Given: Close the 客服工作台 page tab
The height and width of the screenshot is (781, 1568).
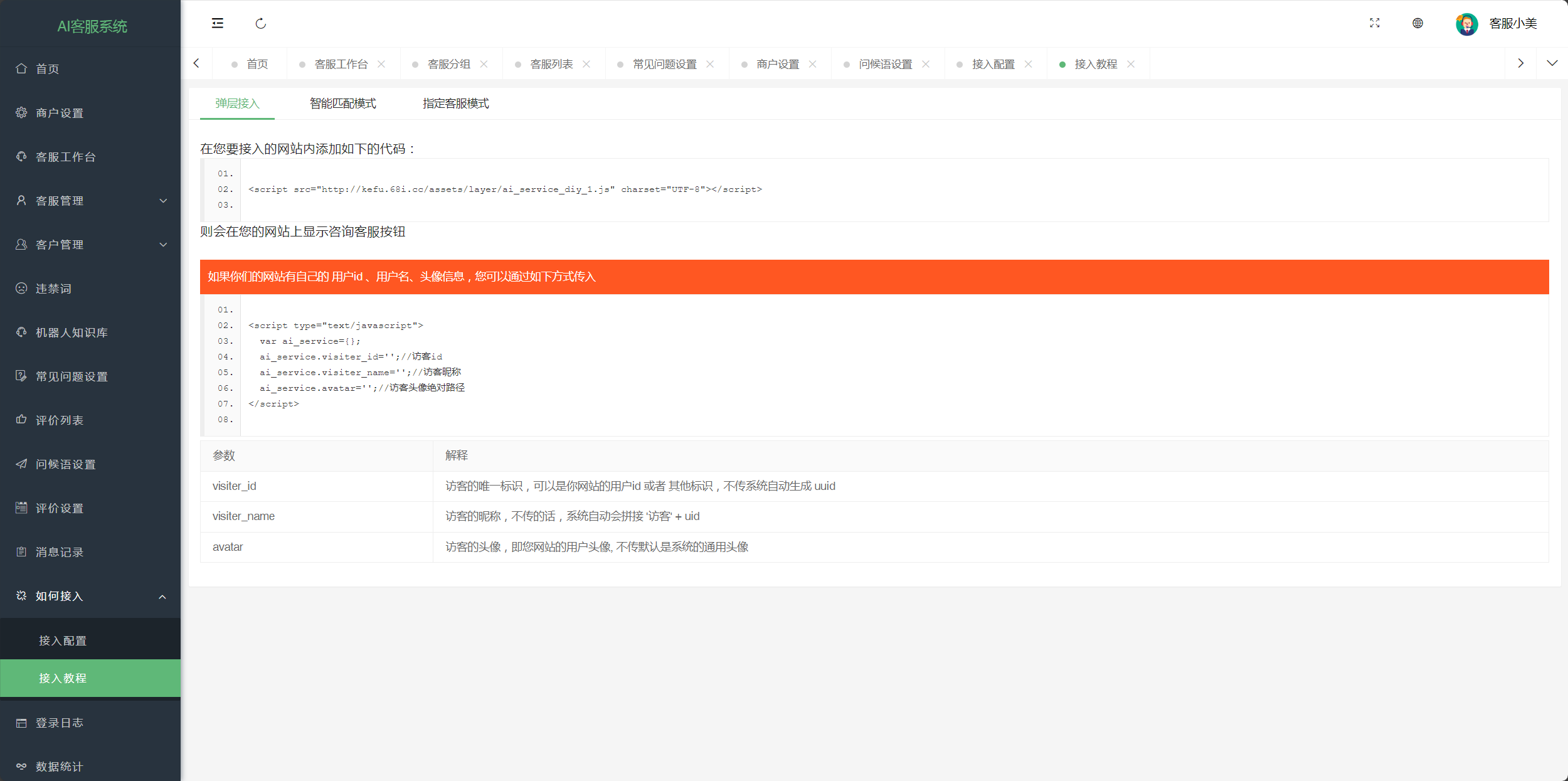Looking at the screenshot, I should coord(381,64).
